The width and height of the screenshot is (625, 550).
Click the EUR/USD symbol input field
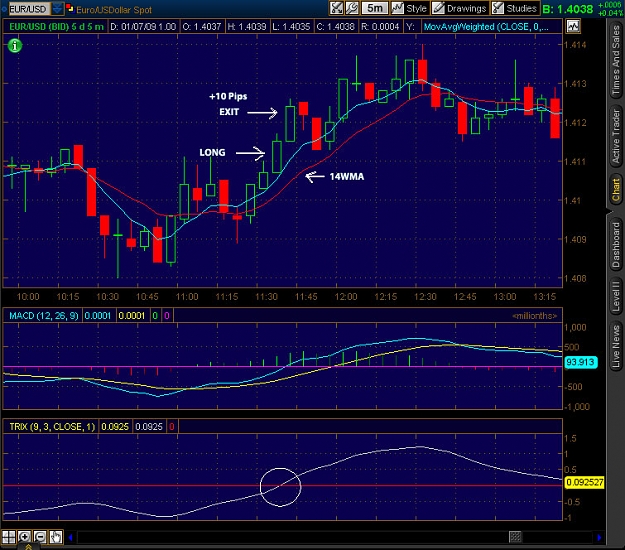[x=28, y=9]
